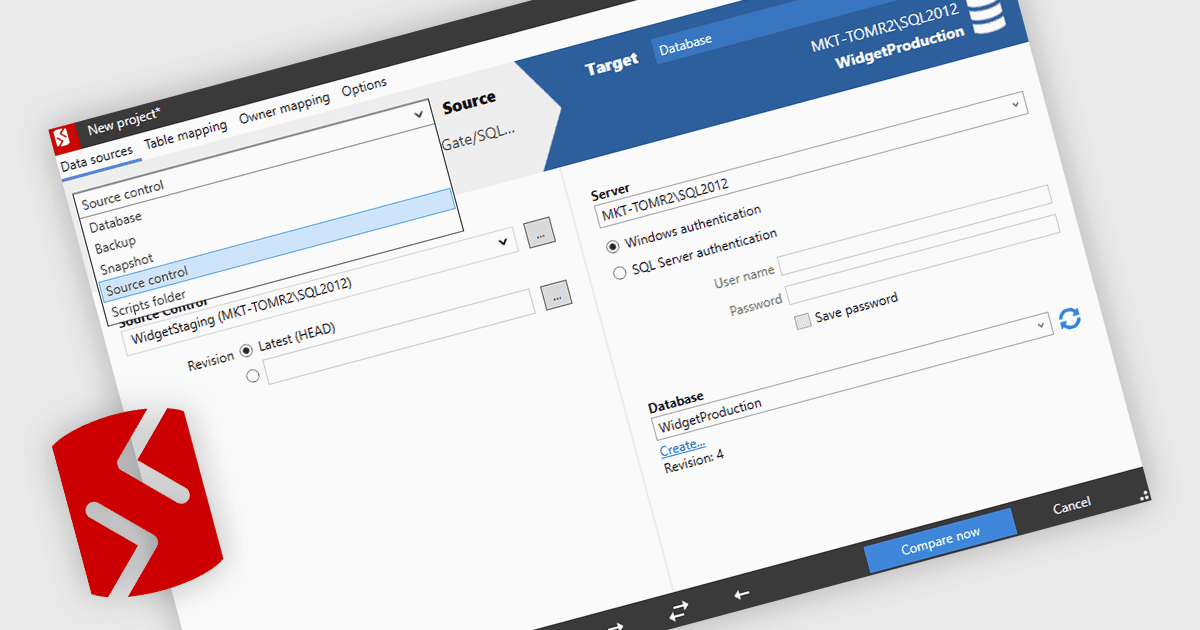This screenshot has height=630, width=1200.
Task: Open the Data sources tab
Action: click(96, 159)
